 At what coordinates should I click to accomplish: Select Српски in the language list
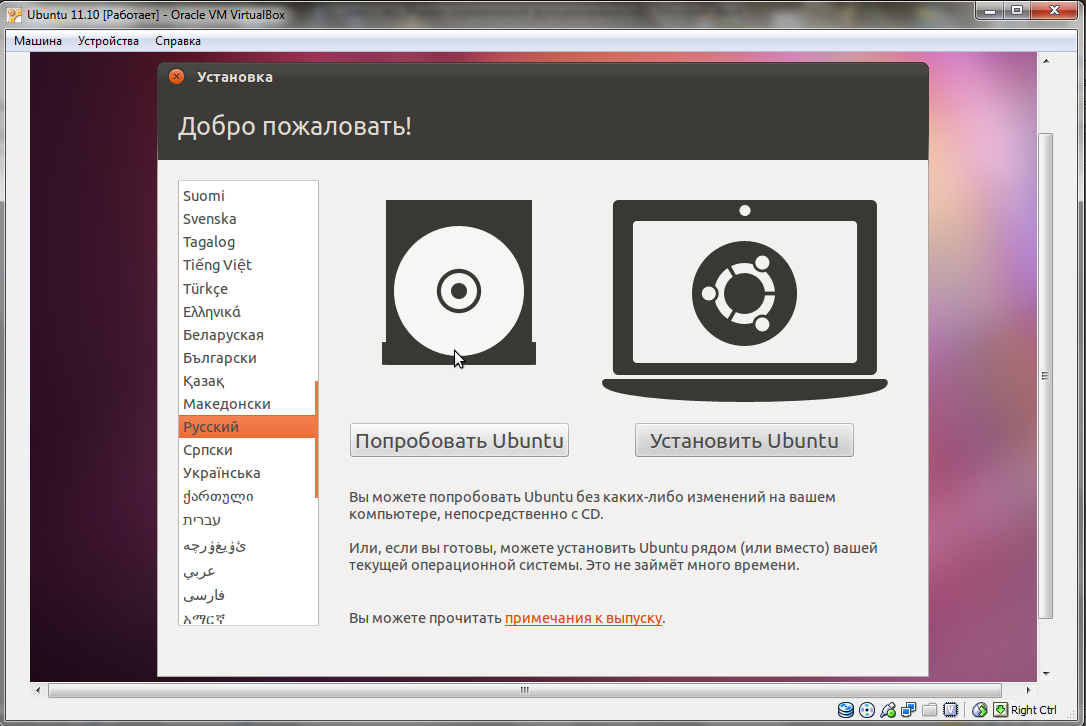click(x=247, y=450)
